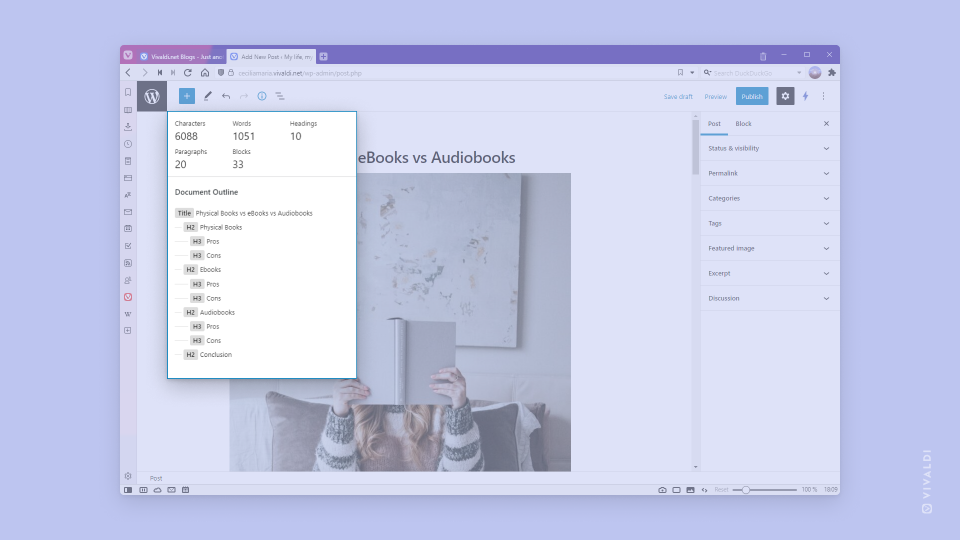Toggle images display in status bar
This screenshot has height=540, width=960.
pos(691,490)
